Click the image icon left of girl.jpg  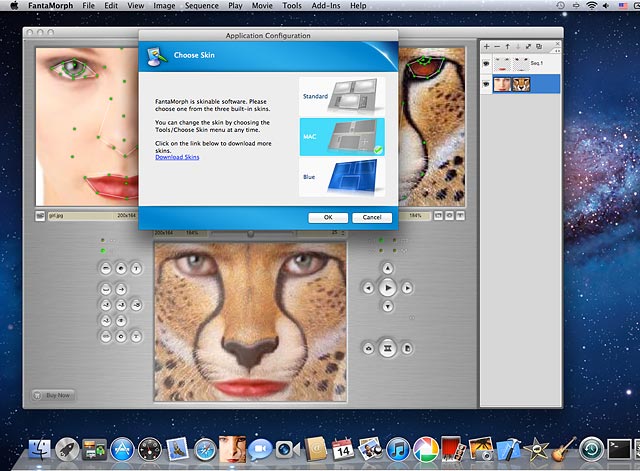click(x=40, y=216)
